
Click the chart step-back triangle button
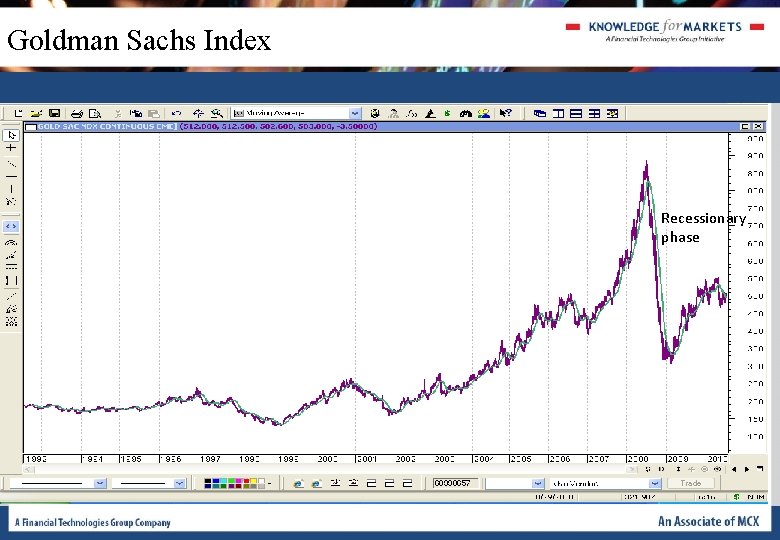coord(734,469)
